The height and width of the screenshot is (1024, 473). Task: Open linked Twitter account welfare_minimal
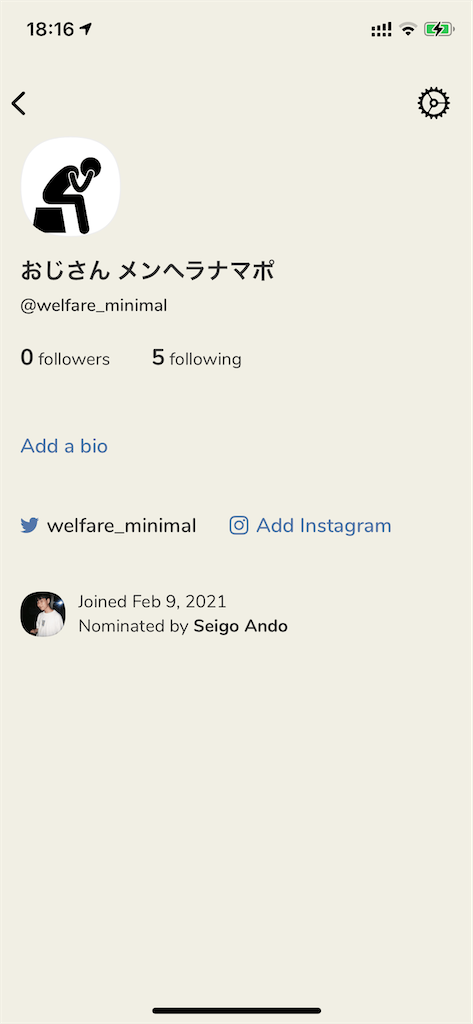coord(122,526)
